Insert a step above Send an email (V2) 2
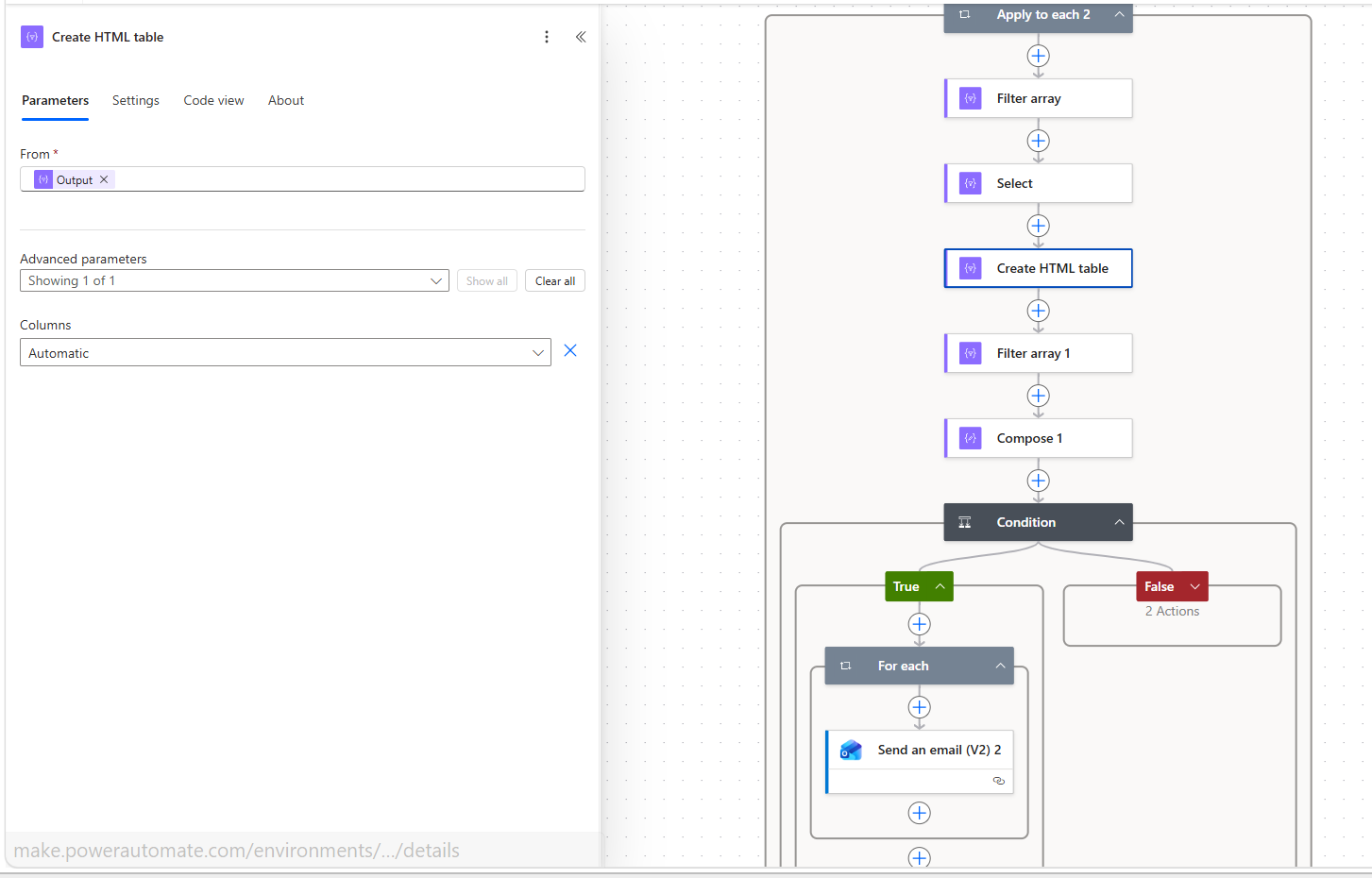 [920, 707]
